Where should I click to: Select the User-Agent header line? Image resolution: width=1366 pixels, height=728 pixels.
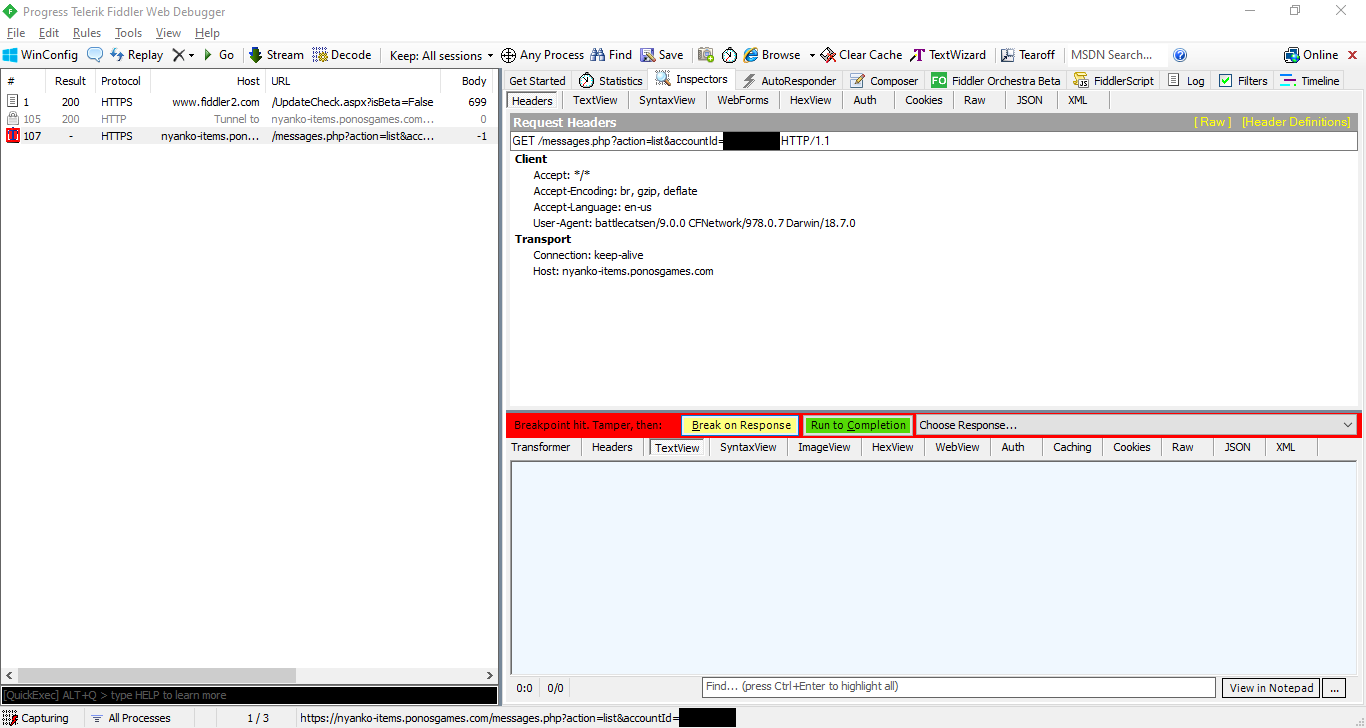tap(694, 223)
